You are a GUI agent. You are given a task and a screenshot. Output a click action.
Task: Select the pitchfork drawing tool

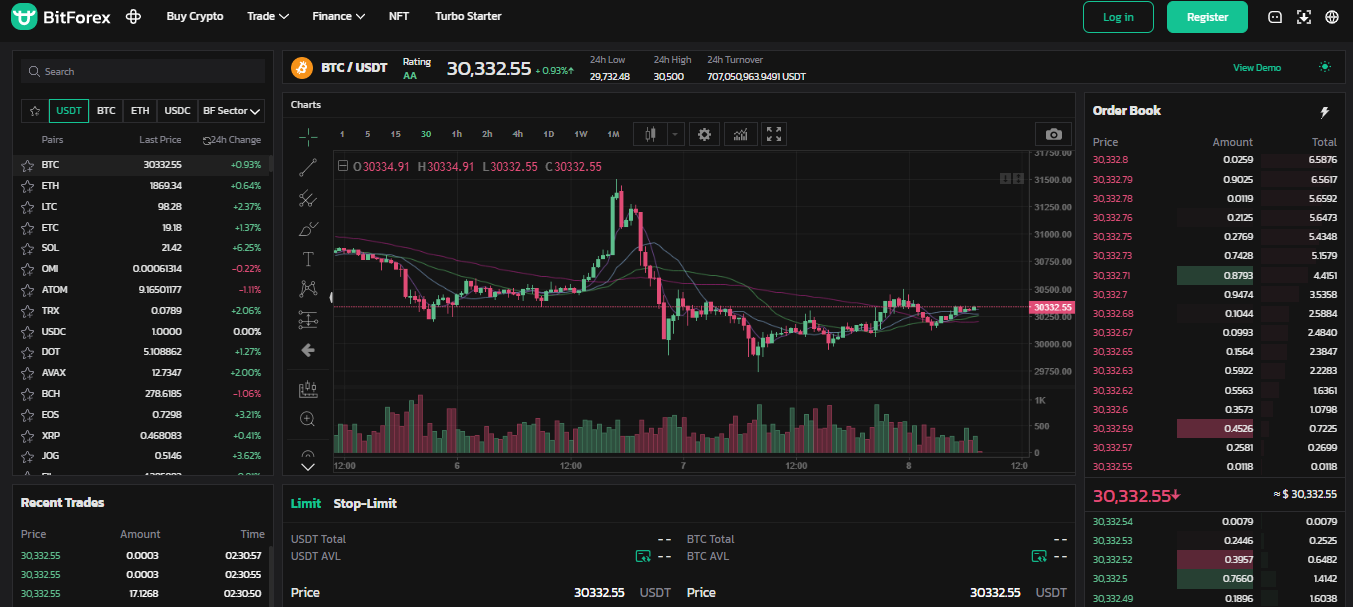(308, 199)
